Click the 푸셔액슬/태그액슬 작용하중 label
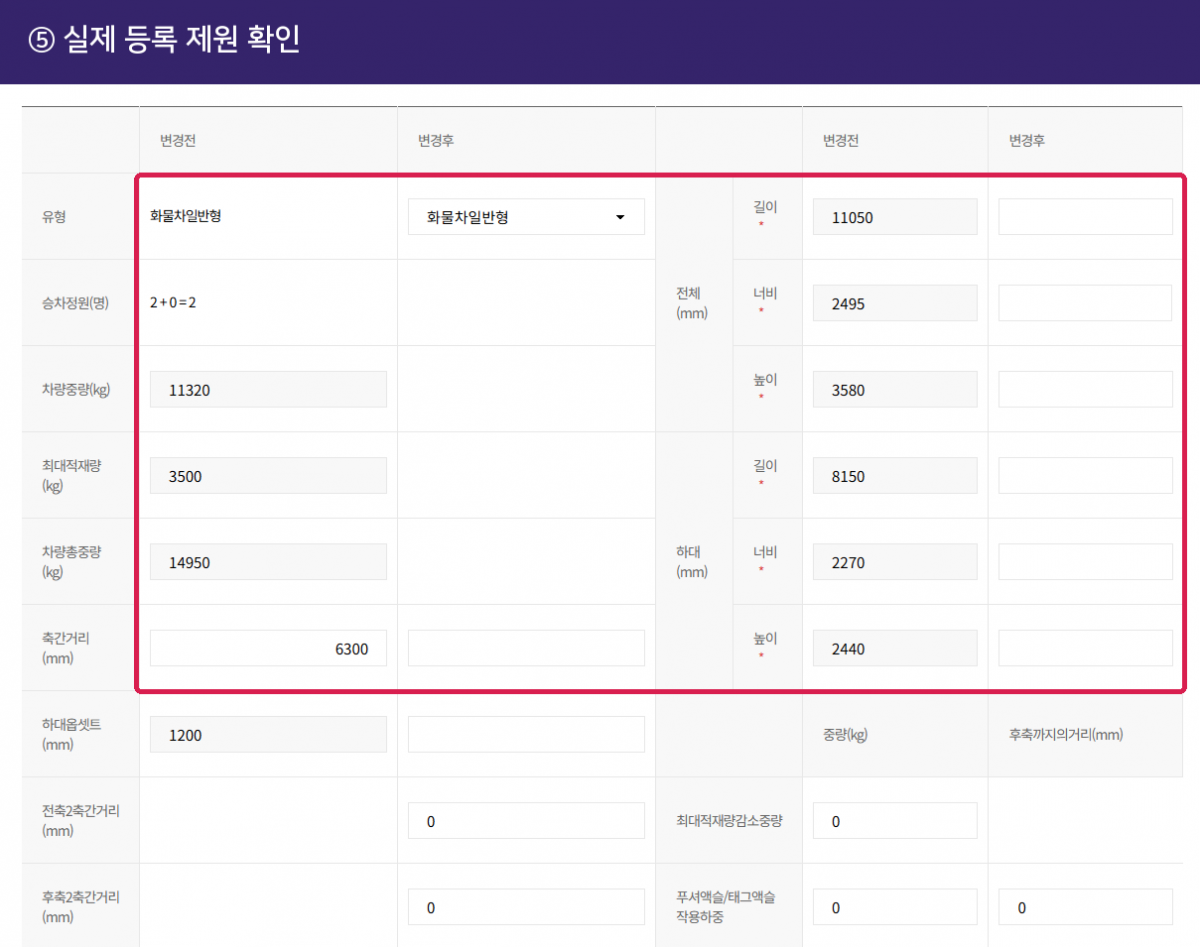Image resolution: width=1200 pixels, height=947 pixels. (x=725, y=906)
